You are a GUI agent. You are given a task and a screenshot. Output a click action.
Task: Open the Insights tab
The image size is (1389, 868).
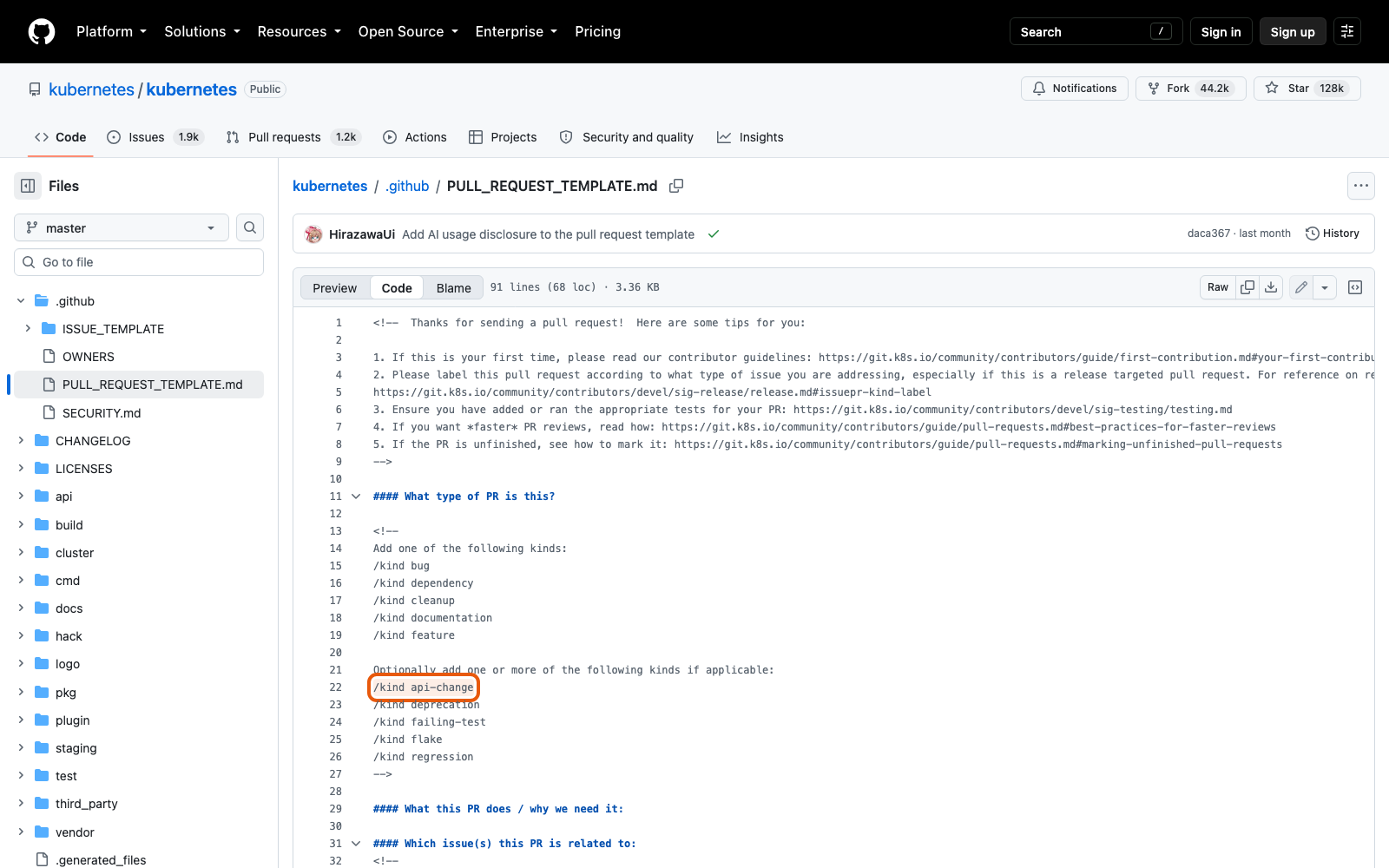tap(750, 137)
